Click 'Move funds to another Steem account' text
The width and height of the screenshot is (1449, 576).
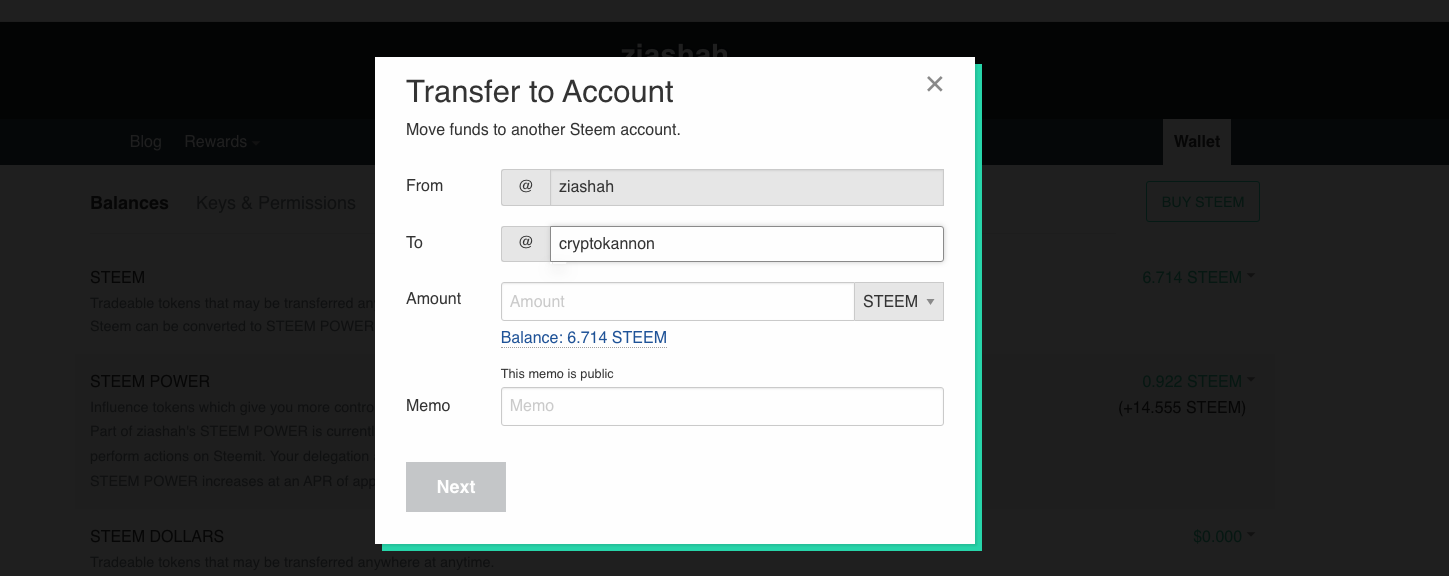[543, 130]
